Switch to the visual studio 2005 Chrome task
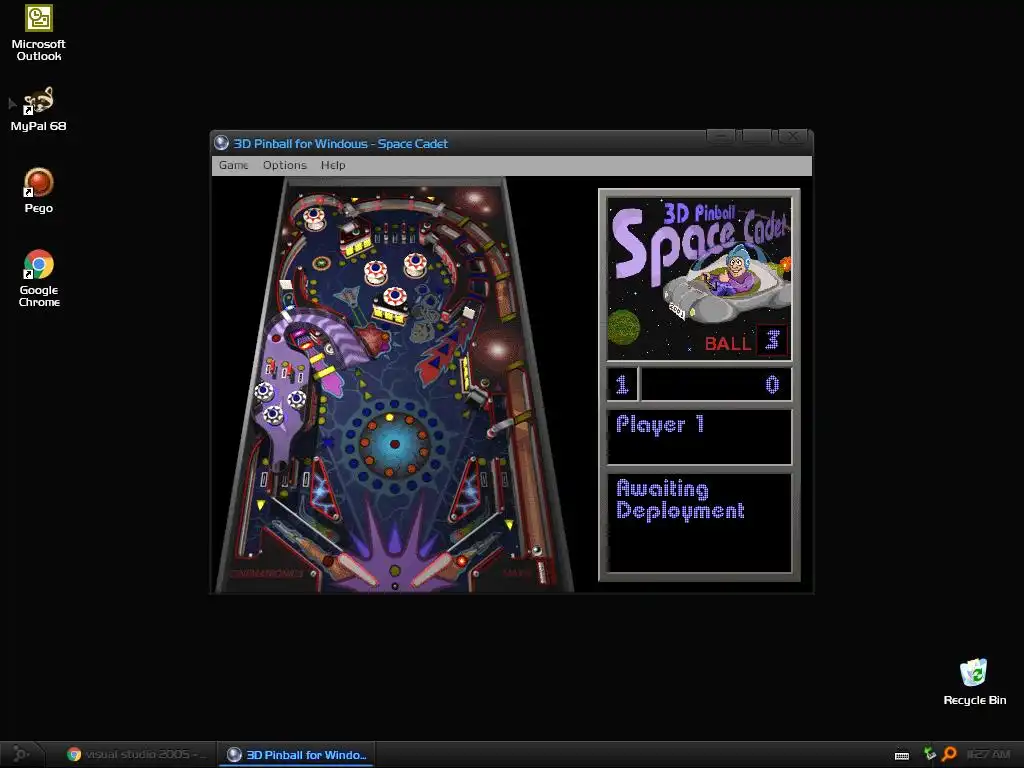This screenshot has width=1024, height=768. tap(136, 754)
